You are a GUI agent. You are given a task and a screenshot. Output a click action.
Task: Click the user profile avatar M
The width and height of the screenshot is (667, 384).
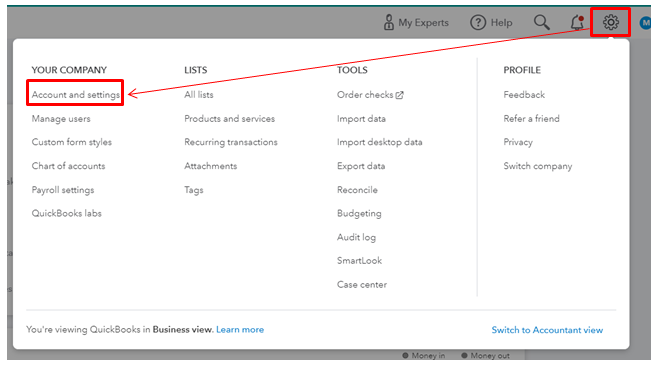tap(645, 23)
